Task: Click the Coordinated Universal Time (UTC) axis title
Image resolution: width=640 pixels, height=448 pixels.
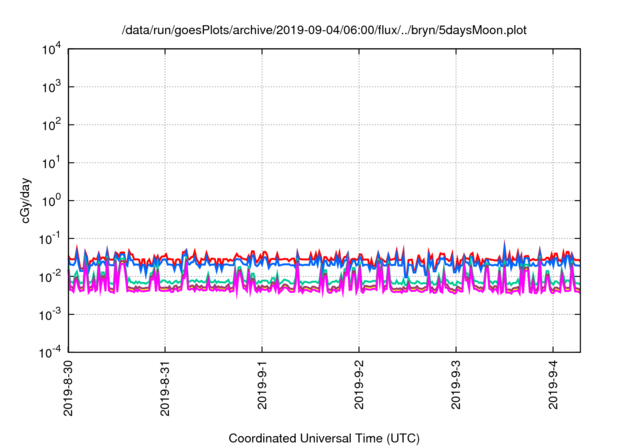Action: (324, 438)
